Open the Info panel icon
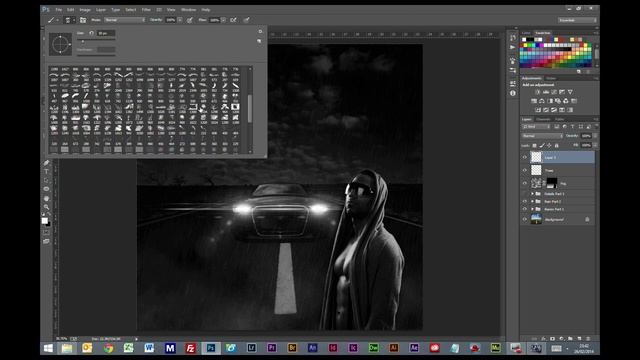This screenshot has height=360, width=640. coord(513,93)
